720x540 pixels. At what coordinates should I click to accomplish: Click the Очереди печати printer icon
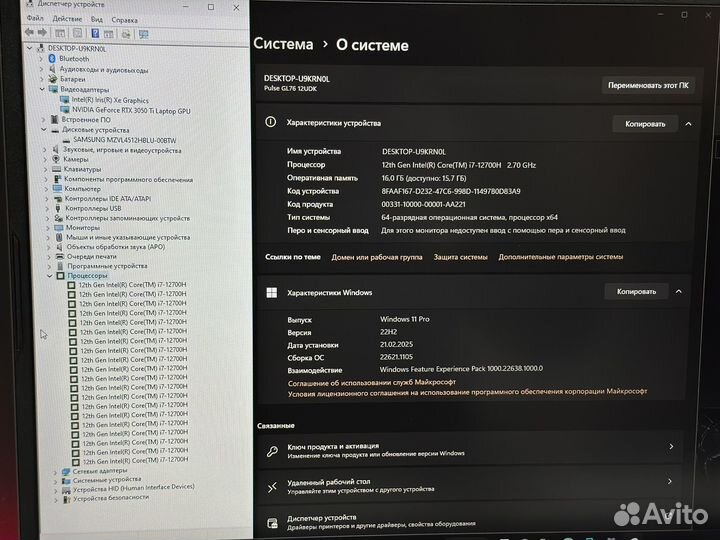(x=60, y=256)
